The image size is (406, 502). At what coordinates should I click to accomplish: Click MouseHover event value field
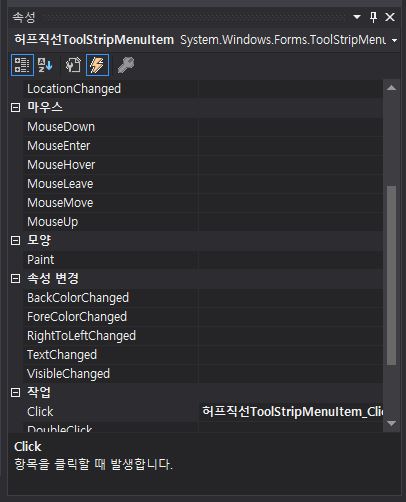(291, 165)
